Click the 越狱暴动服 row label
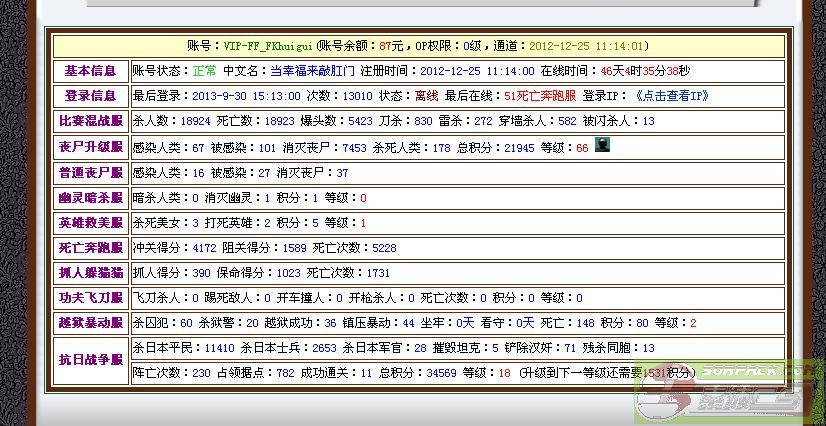826x426 pixels. 90,323
